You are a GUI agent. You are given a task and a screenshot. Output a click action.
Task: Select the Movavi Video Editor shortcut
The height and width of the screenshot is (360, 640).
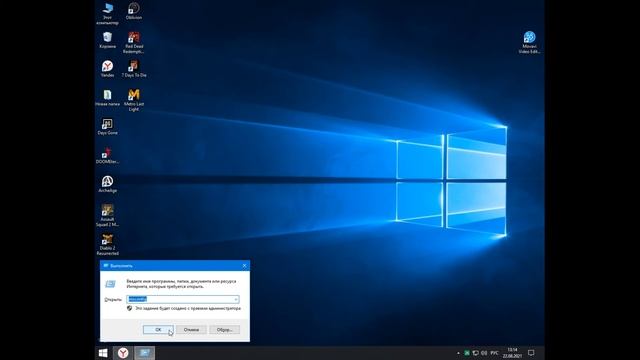tap(529, 42)
